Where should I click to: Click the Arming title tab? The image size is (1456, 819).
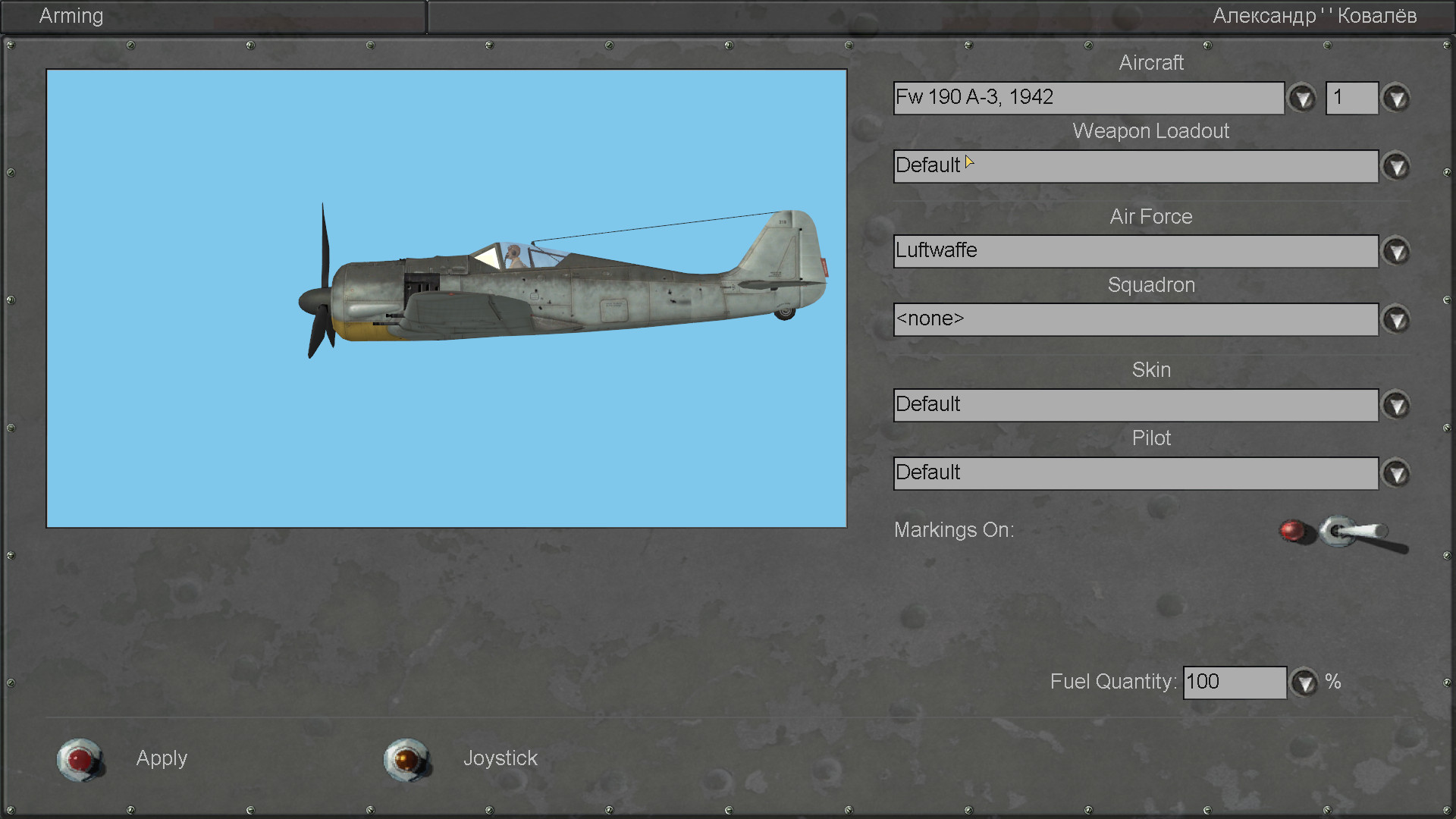[71, 16]
